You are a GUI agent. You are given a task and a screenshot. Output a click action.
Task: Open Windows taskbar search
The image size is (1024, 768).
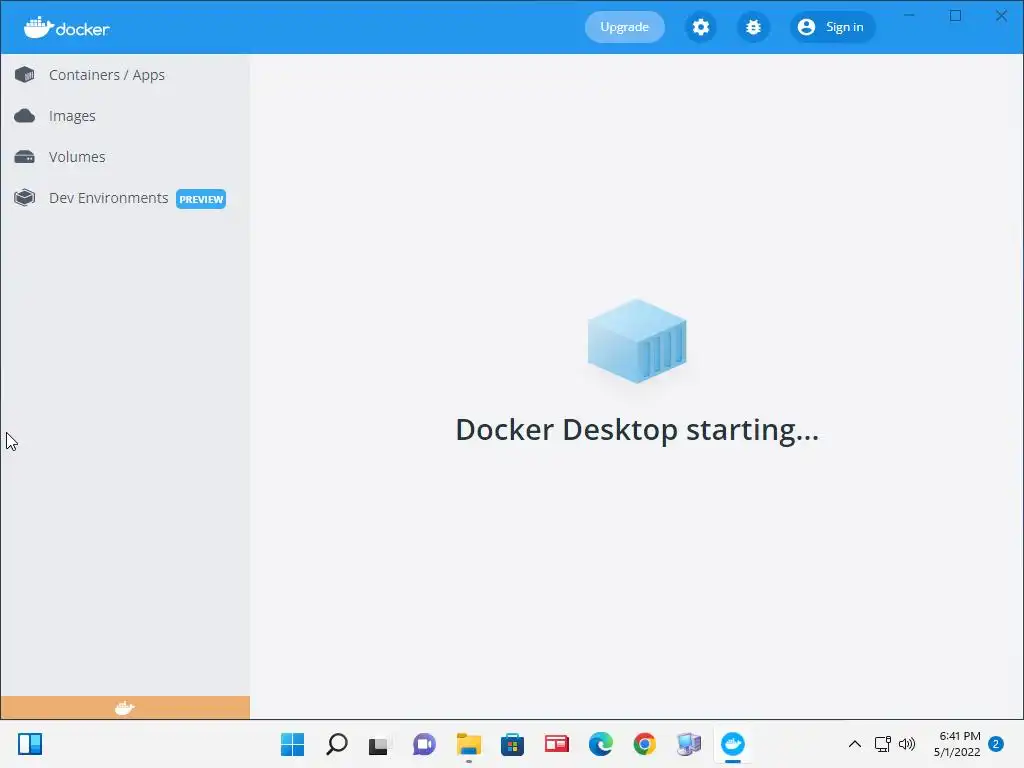pyautogui.click(x=336, y=744)
